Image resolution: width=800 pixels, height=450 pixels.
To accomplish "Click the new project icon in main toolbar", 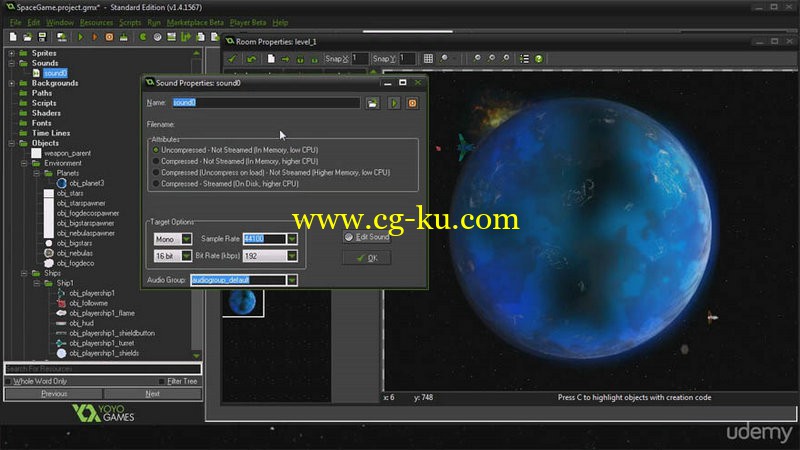I will coord(13,37).
